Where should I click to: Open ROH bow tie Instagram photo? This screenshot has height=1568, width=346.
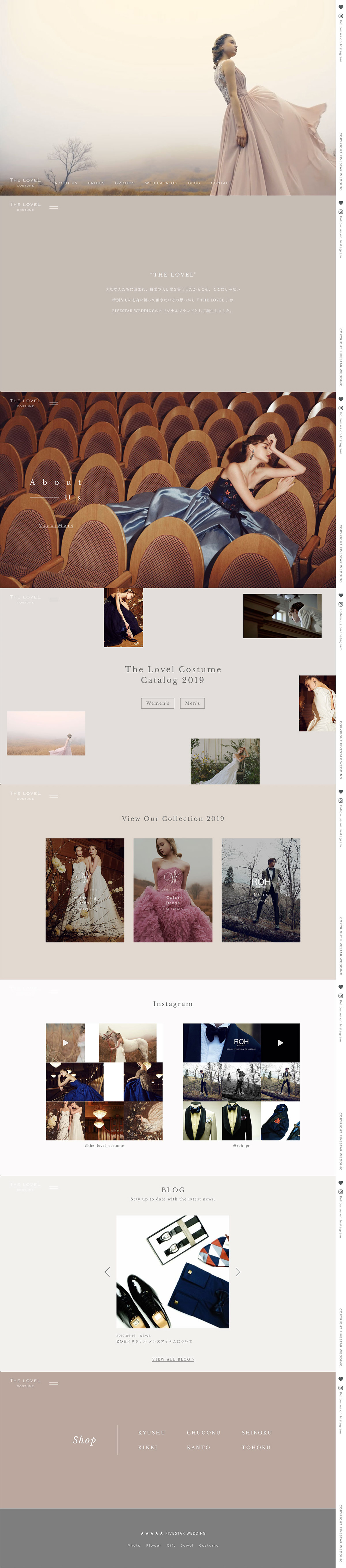[x=222, y=1043]
